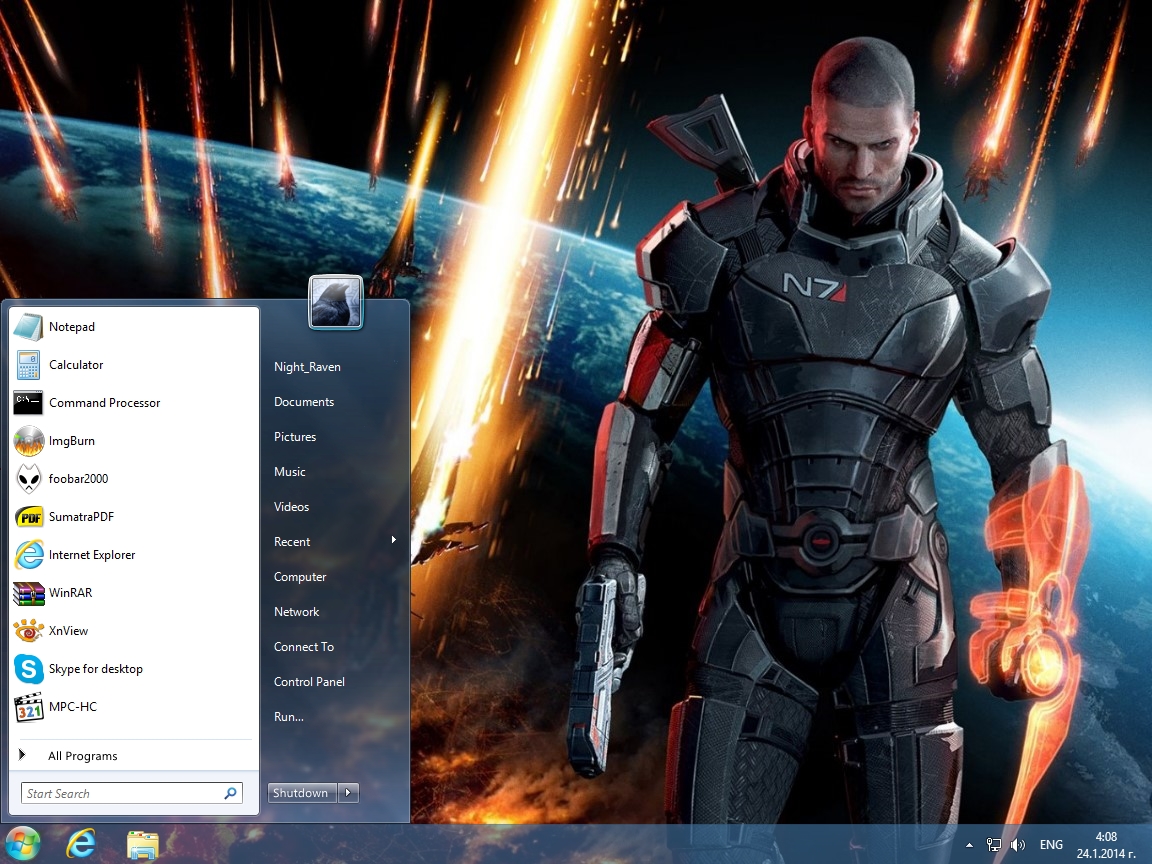Open ImgBurn using its flame disc icon

pyautogui.click(x=29, y=441)
